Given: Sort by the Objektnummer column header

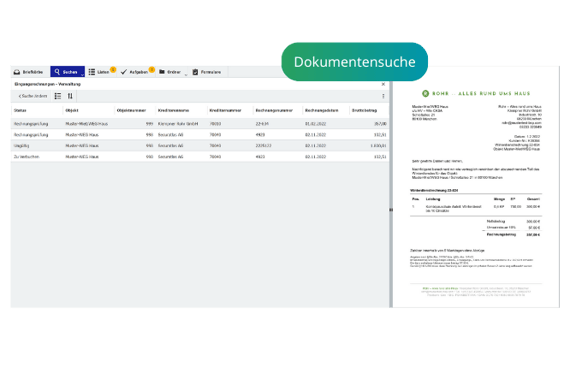Looking at the screenshot, I should (131, 111).
